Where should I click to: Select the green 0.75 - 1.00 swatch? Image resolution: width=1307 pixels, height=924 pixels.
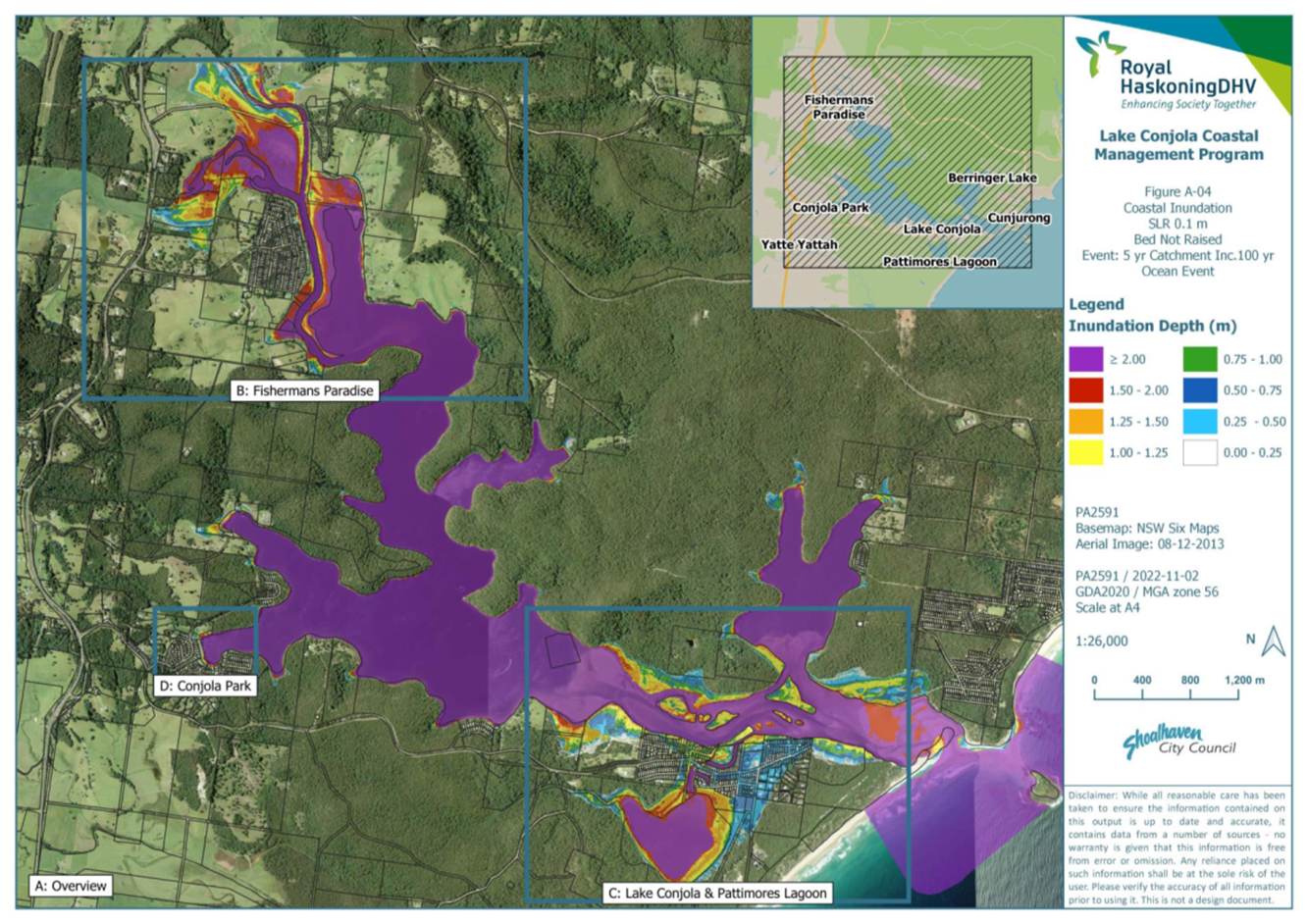pos(1199,360)
